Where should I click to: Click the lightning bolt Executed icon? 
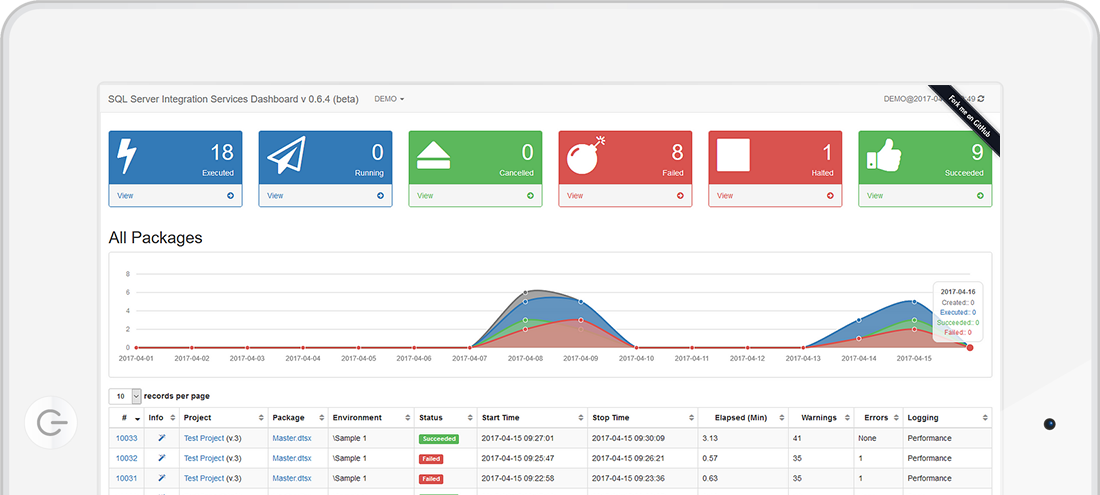coord(126,156)
